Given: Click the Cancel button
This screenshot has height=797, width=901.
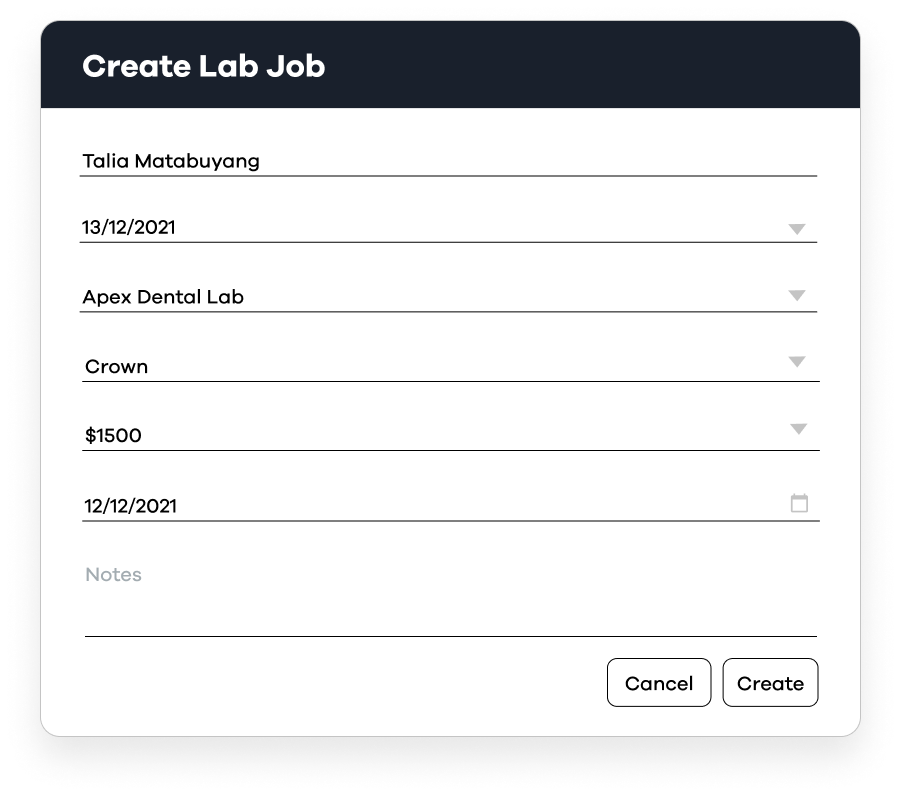Looking at the screenshot, I should click(659, 683).
